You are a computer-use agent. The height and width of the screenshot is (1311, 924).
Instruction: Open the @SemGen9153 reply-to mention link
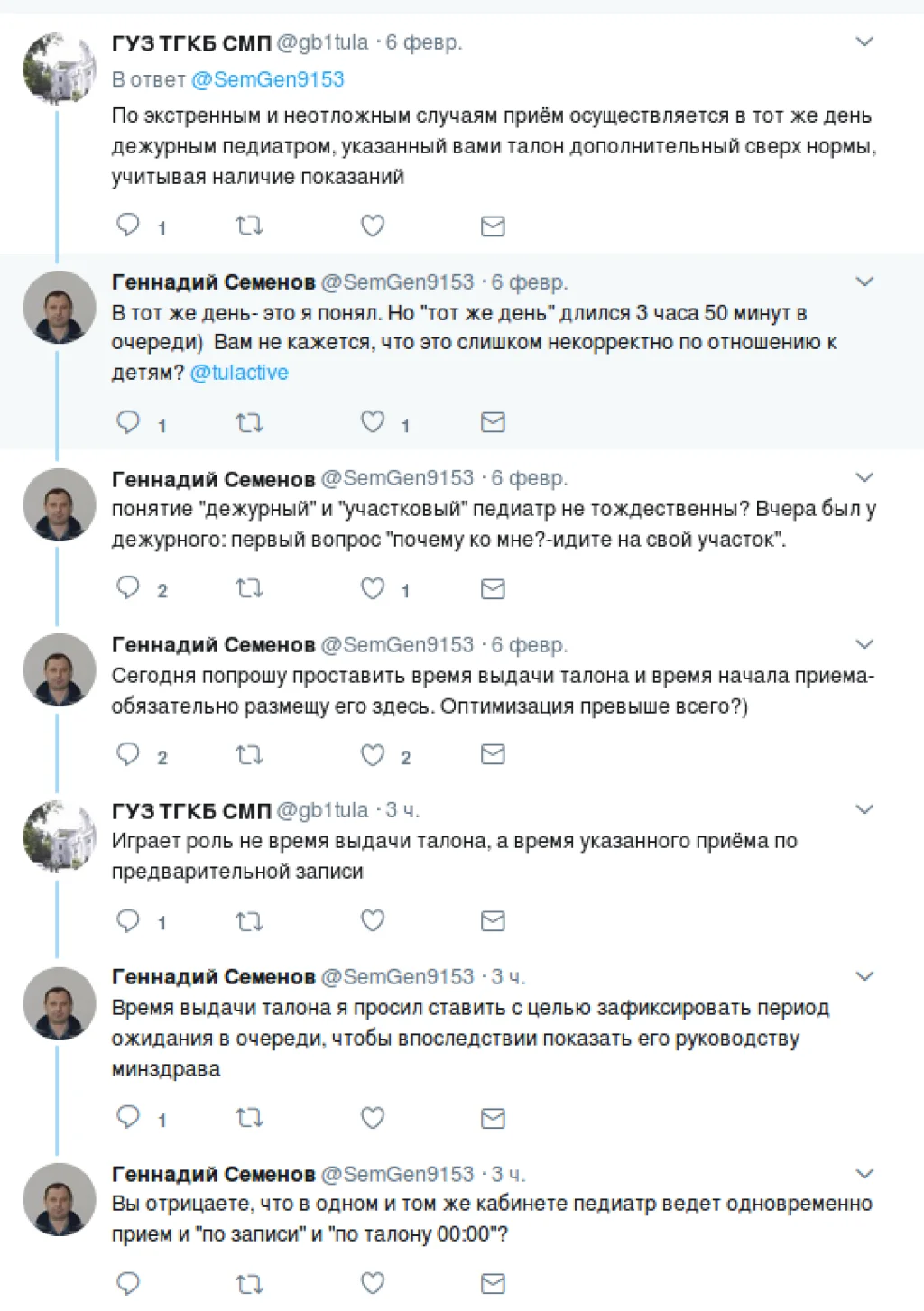267,79
